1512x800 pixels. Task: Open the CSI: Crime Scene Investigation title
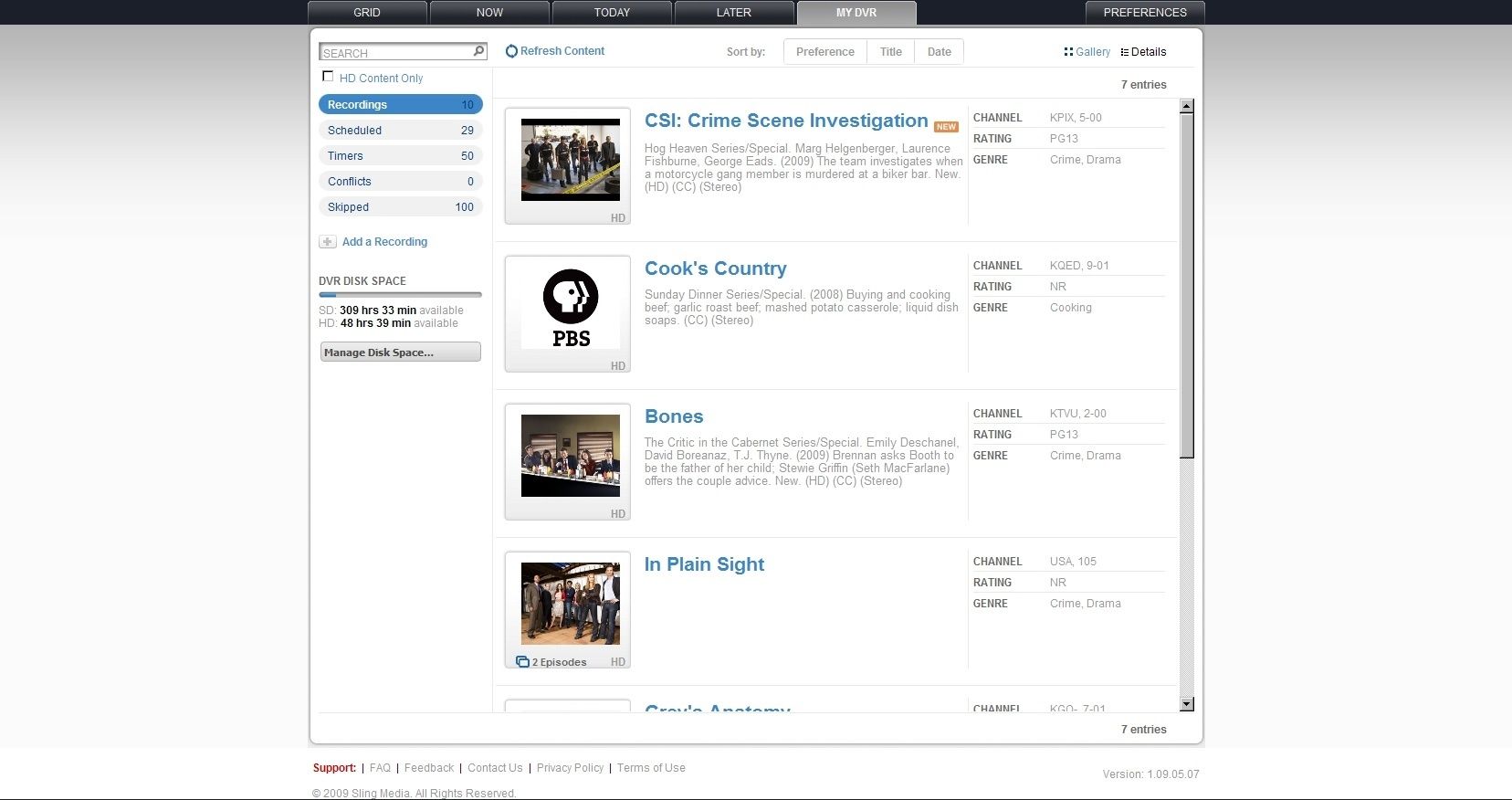point(786,121)
